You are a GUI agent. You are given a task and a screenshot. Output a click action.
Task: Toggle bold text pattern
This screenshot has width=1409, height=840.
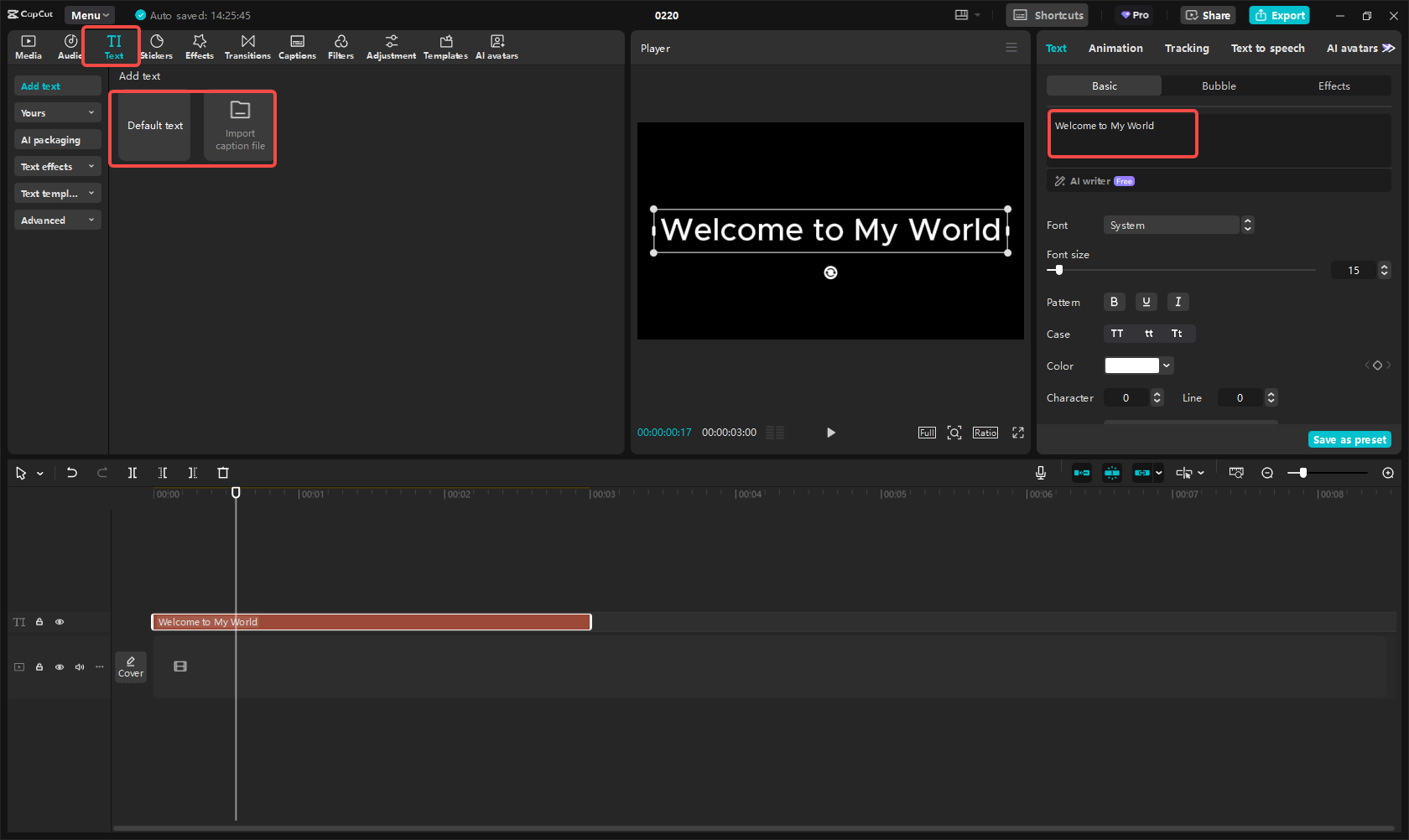(1114, 302)
